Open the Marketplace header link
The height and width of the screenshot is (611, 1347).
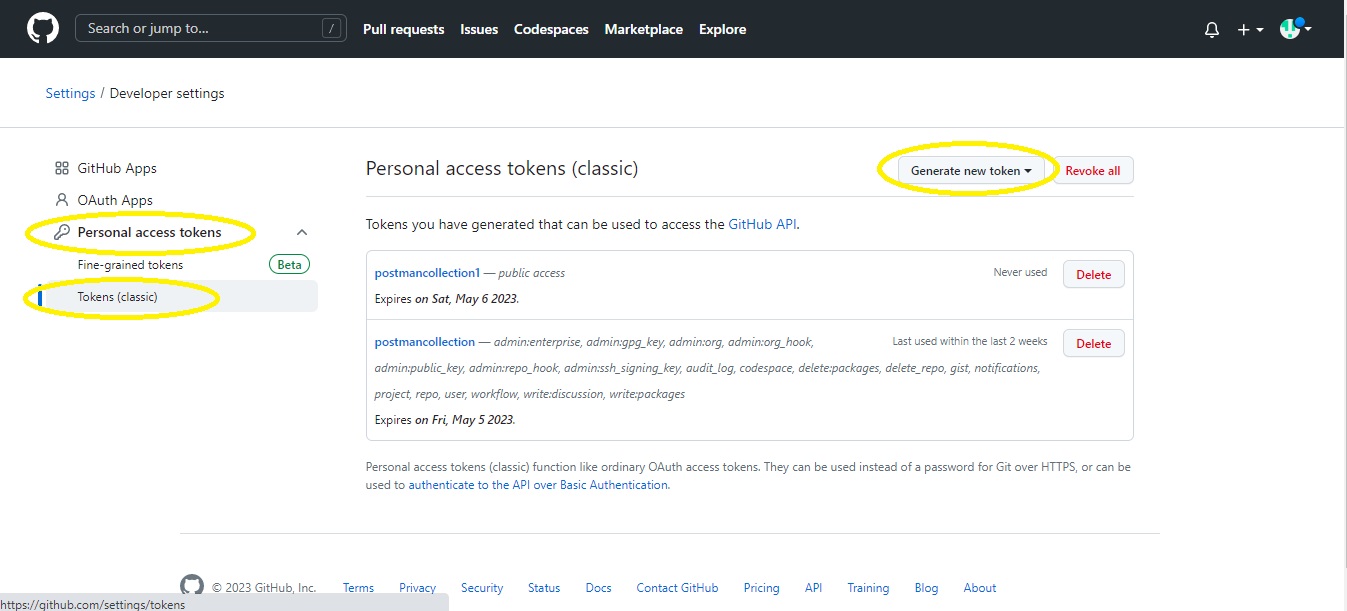pyautogui.click(x=643, y=30)
